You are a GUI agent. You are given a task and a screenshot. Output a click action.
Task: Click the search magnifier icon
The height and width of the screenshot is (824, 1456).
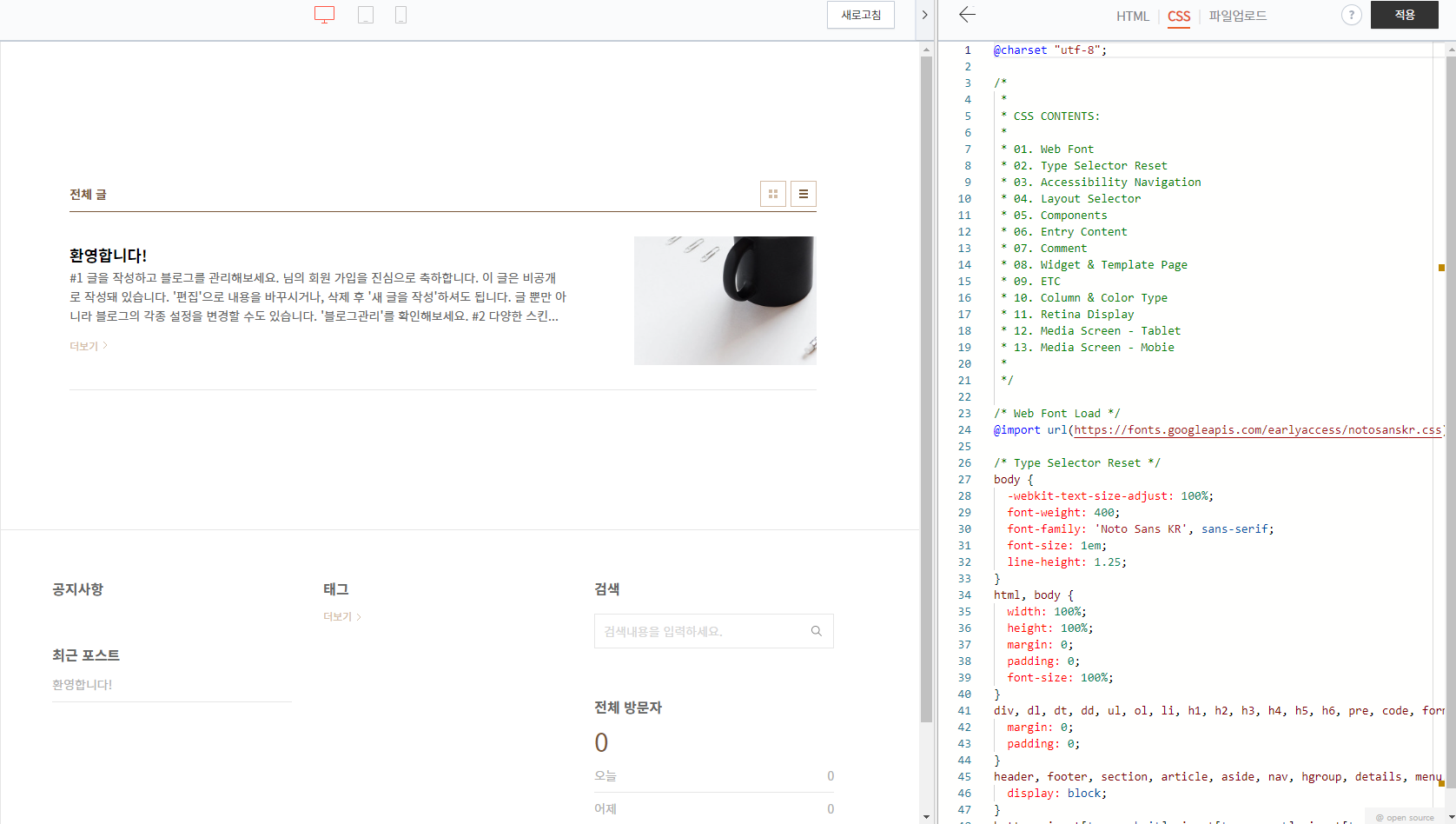tap(816, 630)
